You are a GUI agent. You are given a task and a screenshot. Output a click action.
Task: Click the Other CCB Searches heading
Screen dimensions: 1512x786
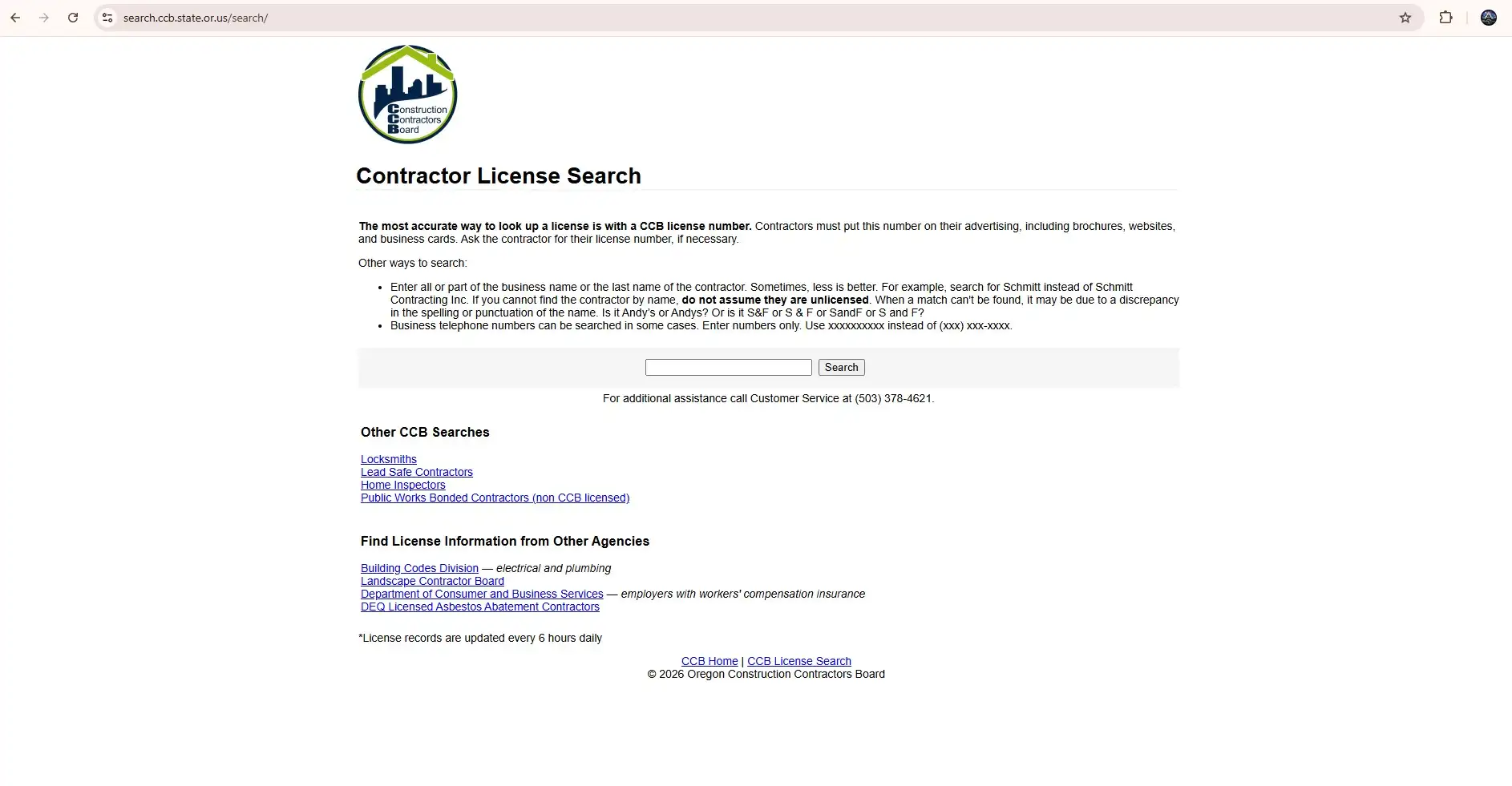click(425, 432)
